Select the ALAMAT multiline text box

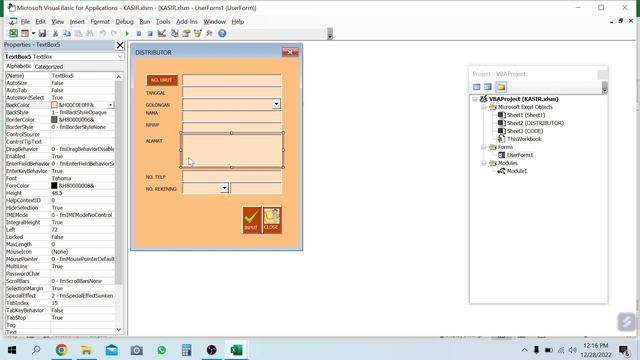pos(232,150)
